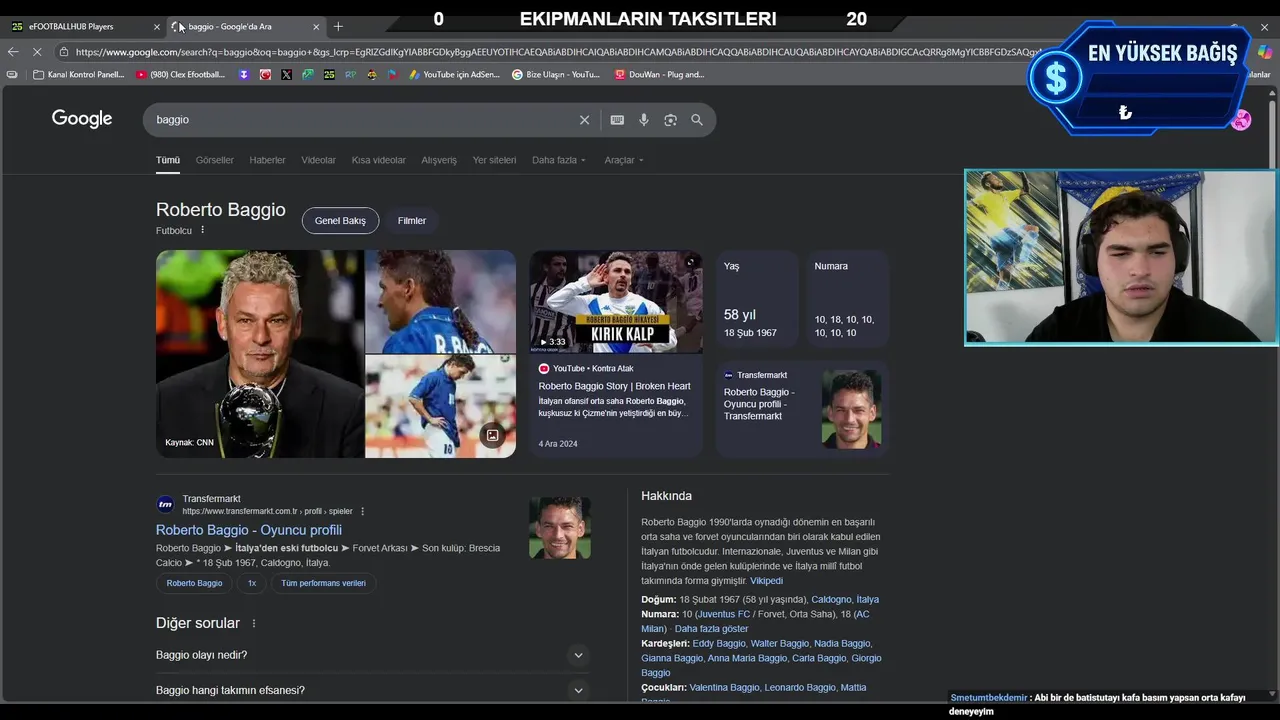Image resolution: width=1280 pixels, height=720 pixels.
Task: Open Baggio blue jersey ponytail photo
Action: [440, 301]
